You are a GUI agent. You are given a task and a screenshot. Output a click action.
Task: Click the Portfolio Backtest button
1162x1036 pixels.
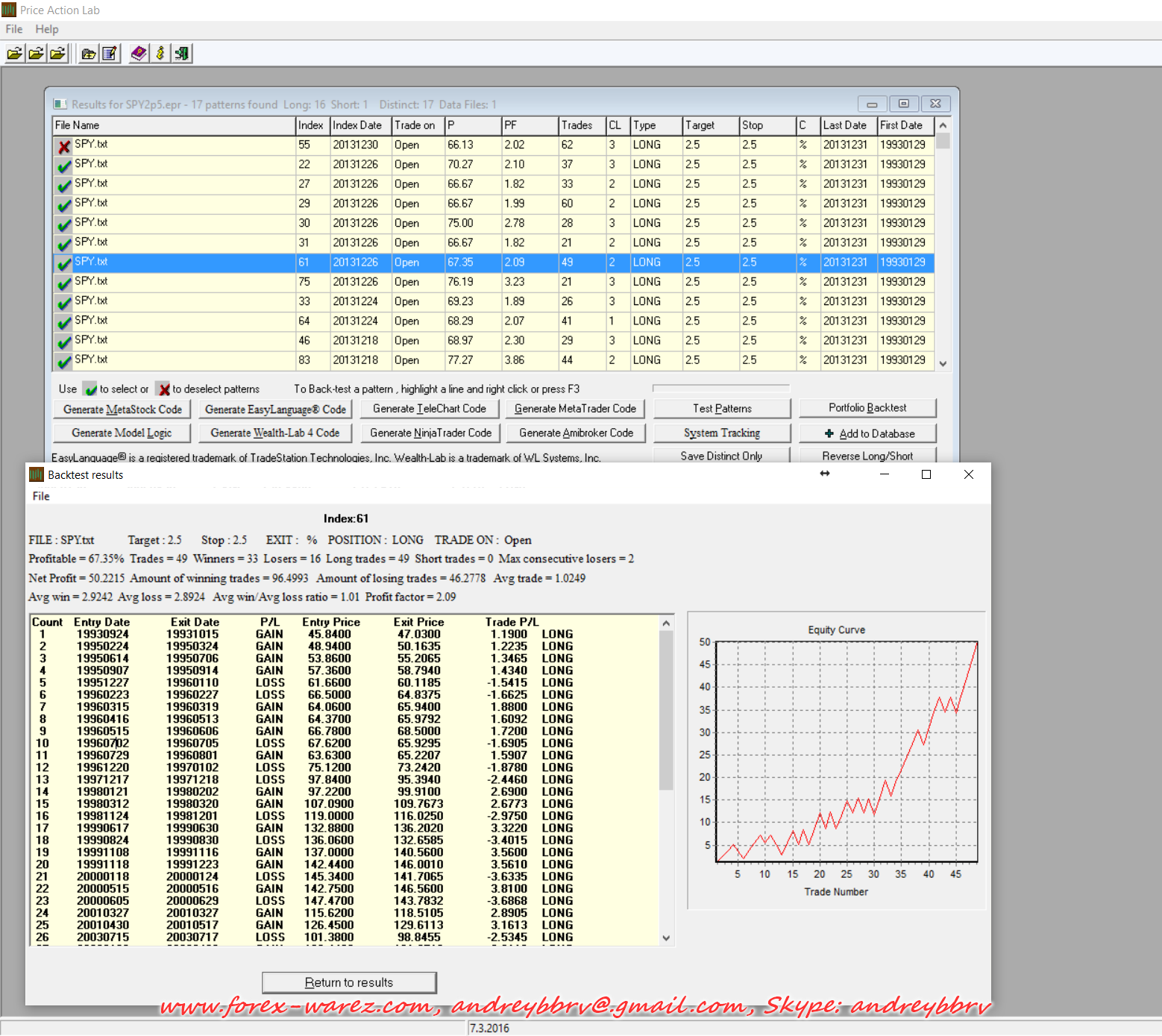tap(867, 408)
